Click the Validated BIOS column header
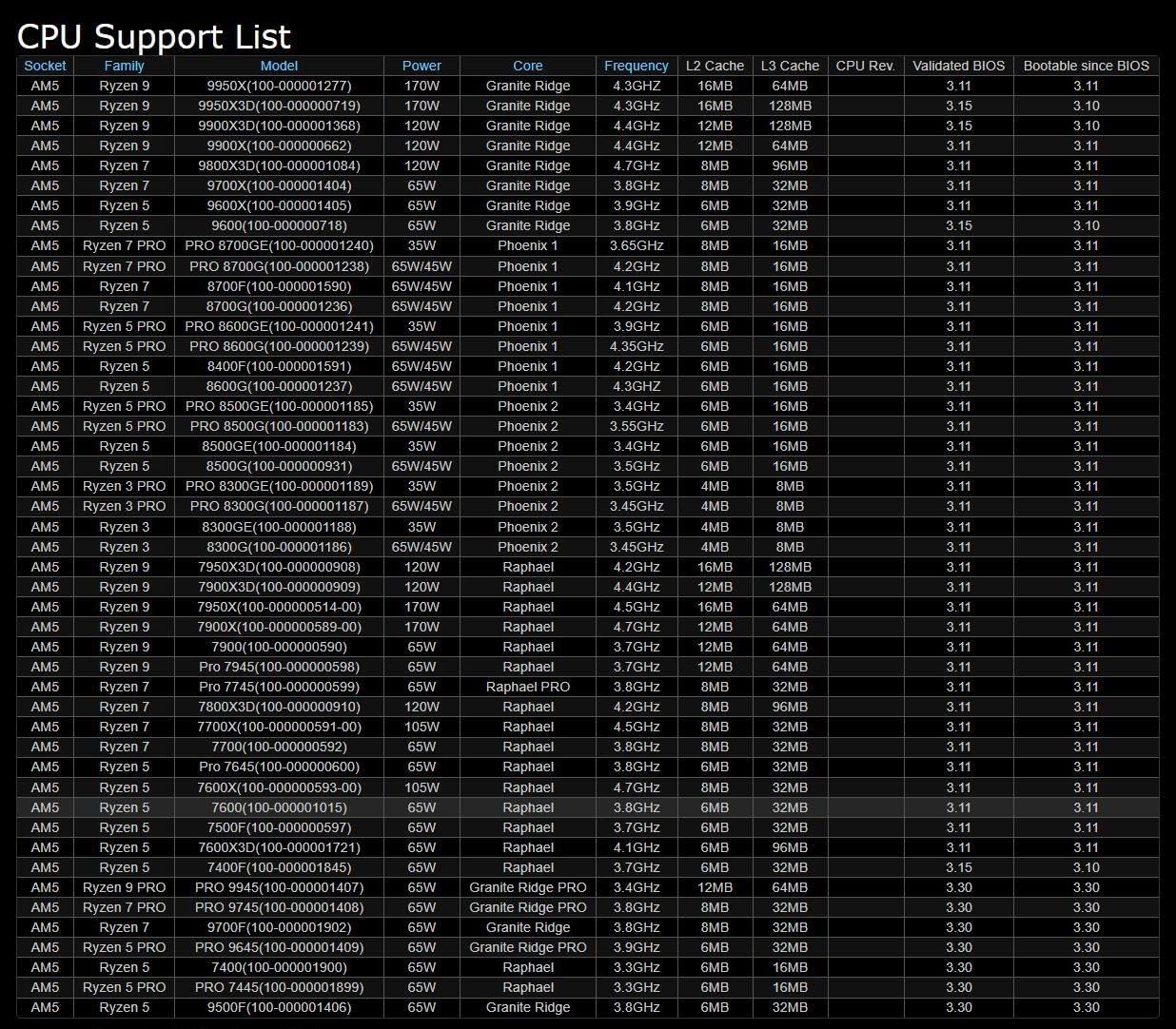This screenshot has height=1029, width=1176. click(958, 66)
